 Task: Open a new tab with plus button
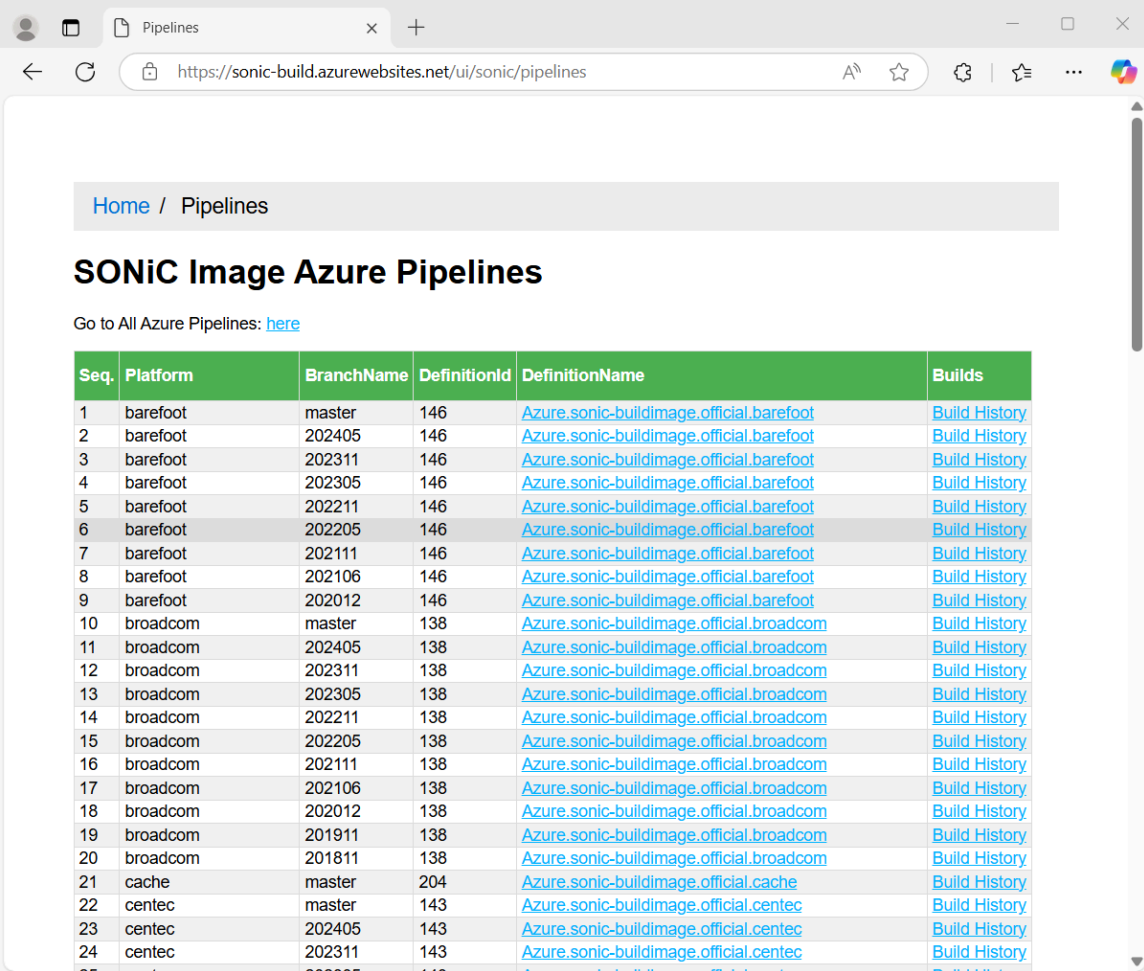point(416,28)
